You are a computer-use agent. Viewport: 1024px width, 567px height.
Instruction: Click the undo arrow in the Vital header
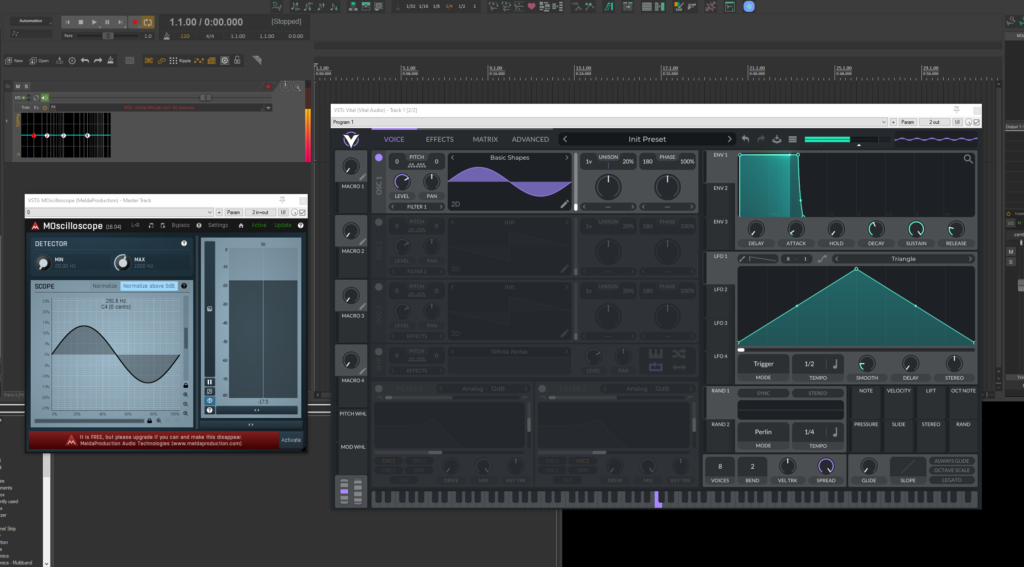point(745,139)
